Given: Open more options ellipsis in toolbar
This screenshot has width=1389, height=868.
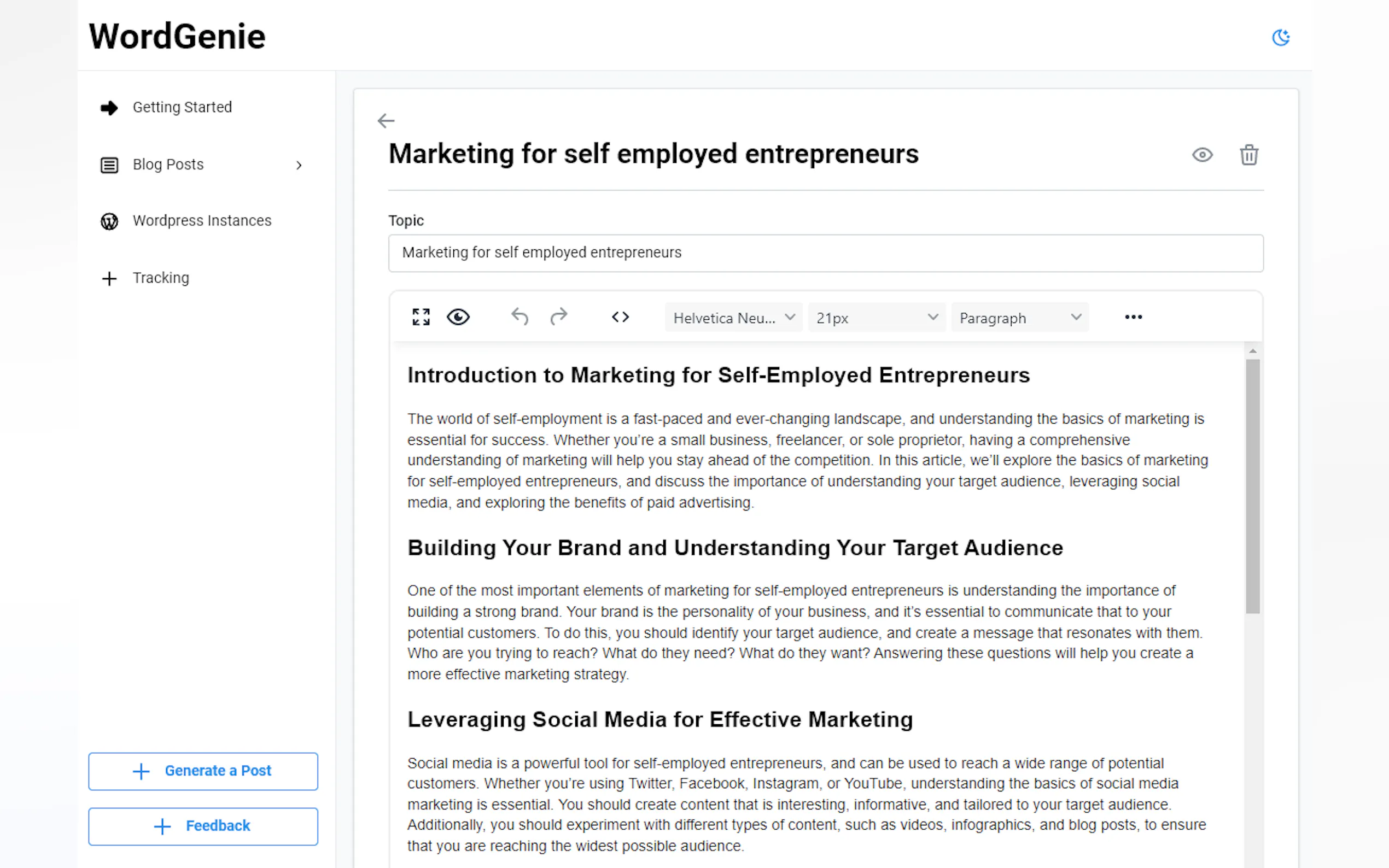Looking at the screenshot, I should [1133, 317].
